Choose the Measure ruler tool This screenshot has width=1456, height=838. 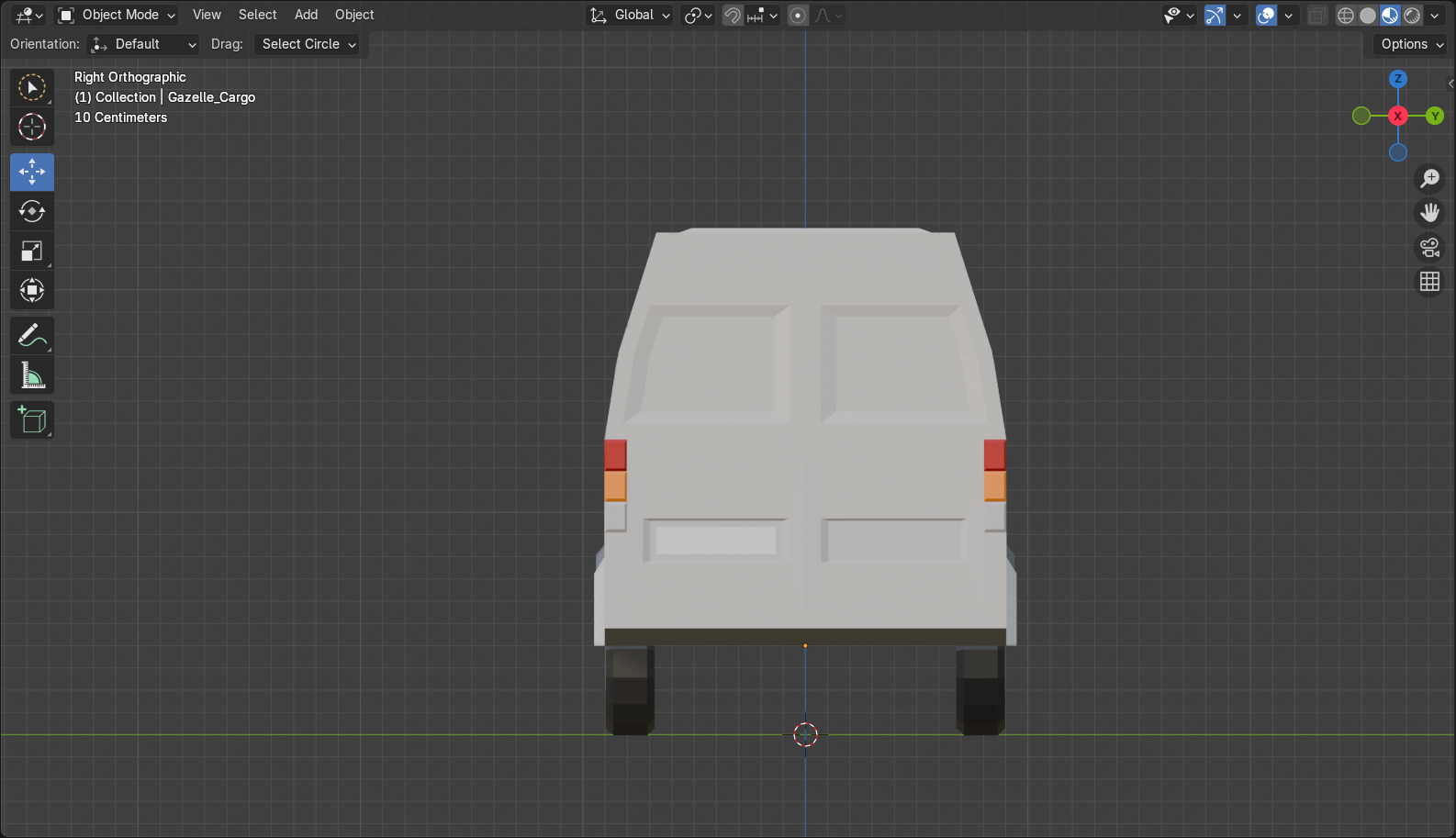[32, 375]
